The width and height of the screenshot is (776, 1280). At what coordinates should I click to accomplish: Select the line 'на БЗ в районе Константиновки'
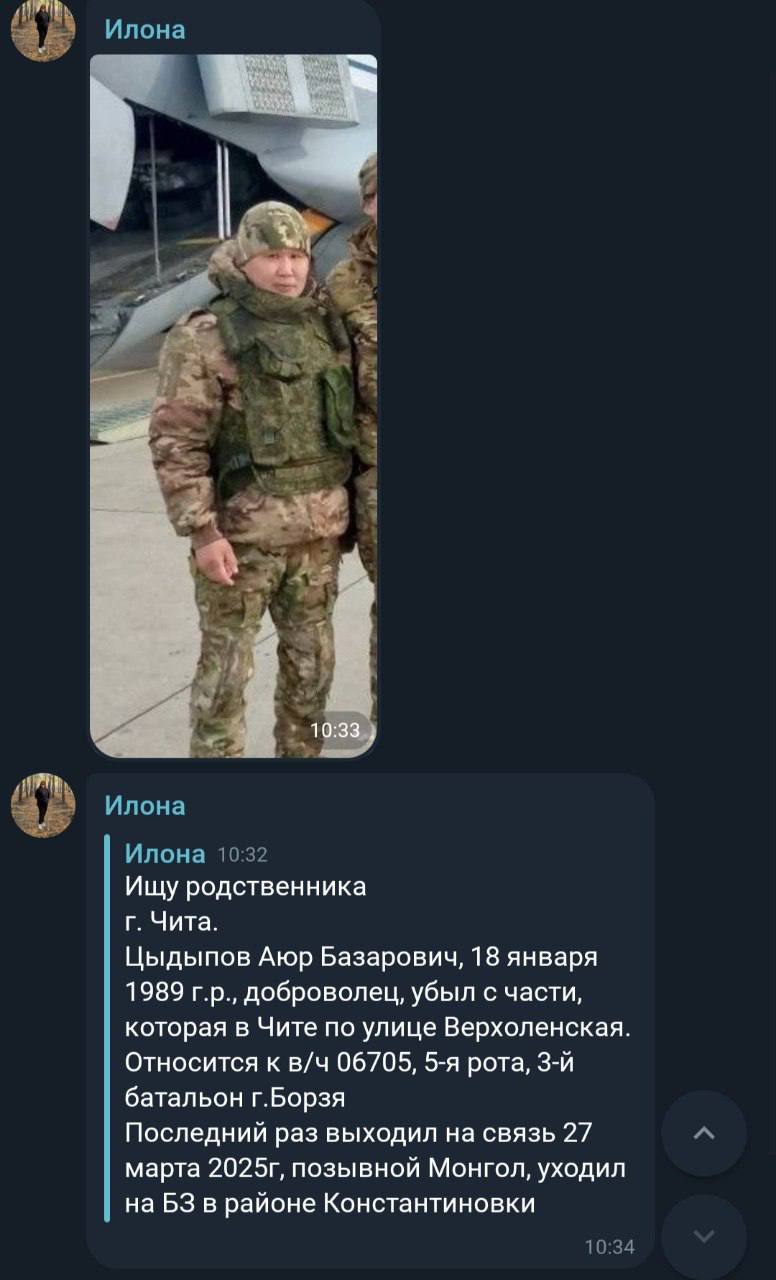point(330,1205)
